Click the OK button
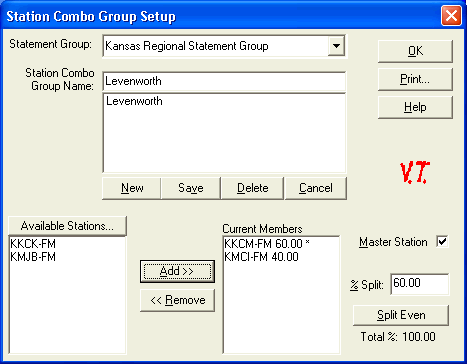Viewport: 467px width, 364px height. pos(415,51)
